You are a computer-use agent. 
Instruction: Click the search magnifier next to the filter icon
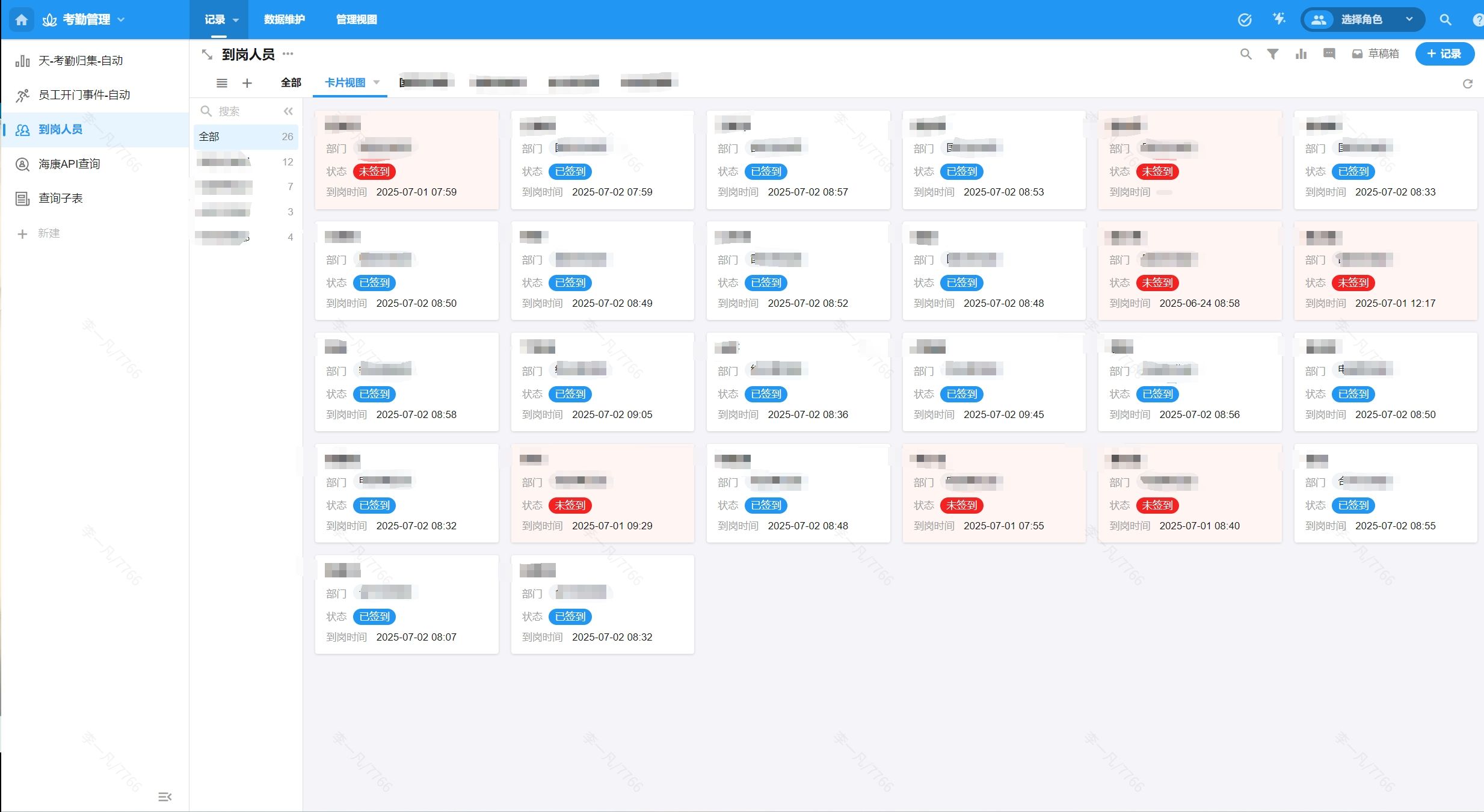point(1246,54)
